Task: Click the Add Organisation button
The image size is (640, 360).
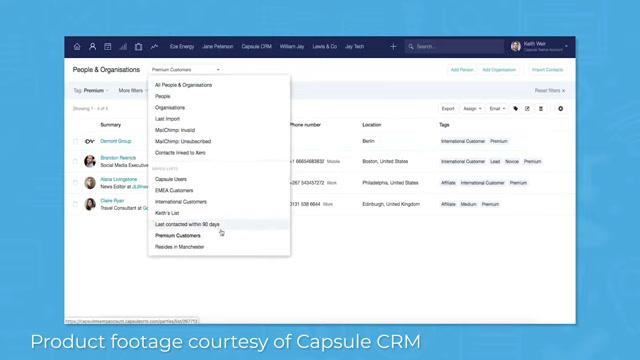Action: [x=499, y=70]
